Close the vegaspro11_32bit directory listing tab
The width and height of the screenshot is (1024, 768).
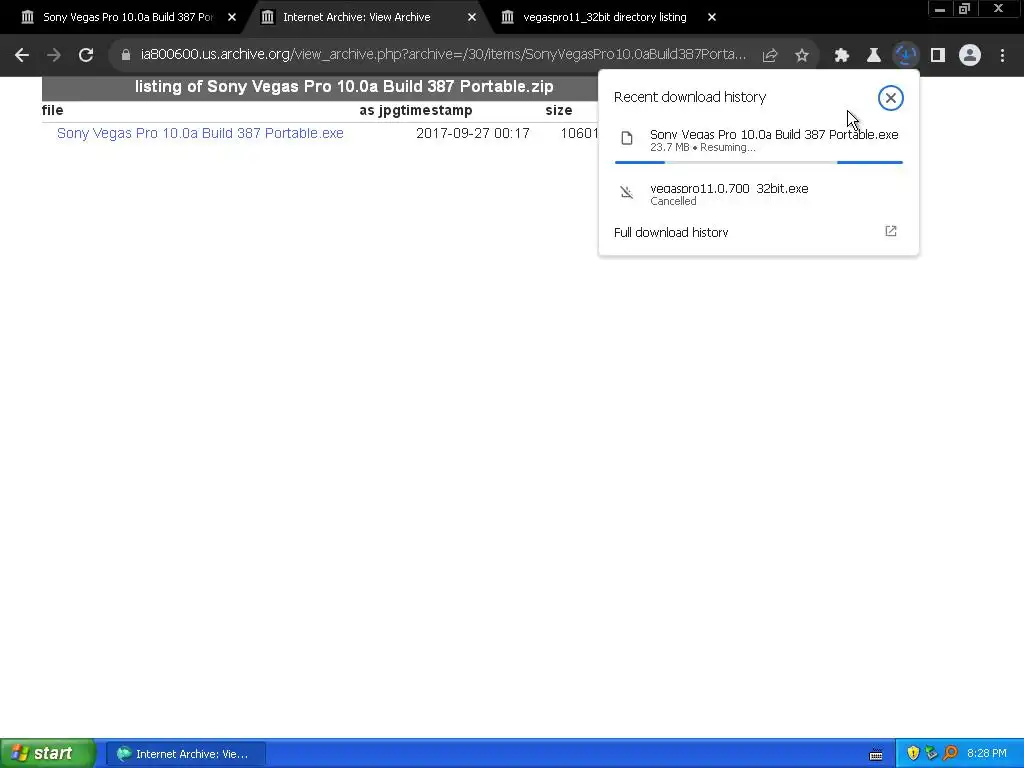[x=712, y=17]
